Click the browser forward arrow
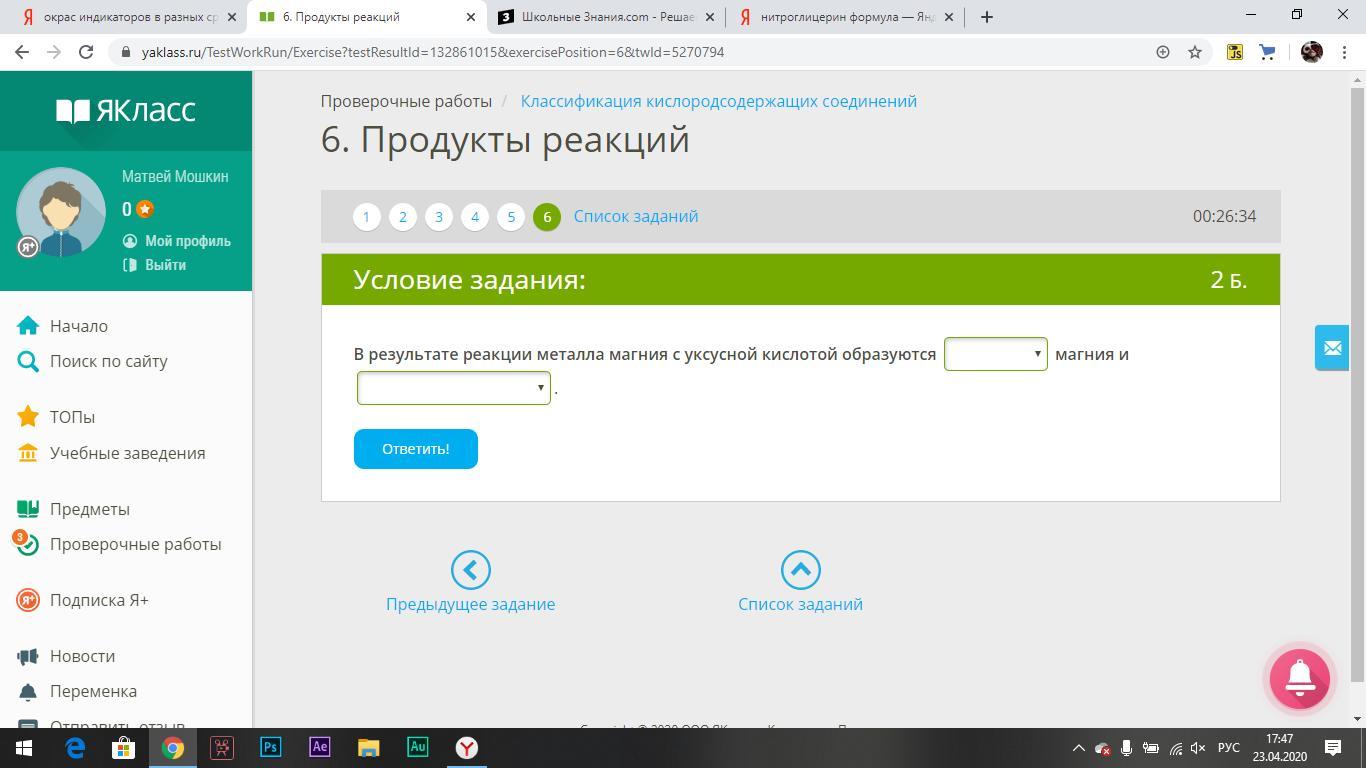The image size is (1366, 768). click(x=54, y=52)
